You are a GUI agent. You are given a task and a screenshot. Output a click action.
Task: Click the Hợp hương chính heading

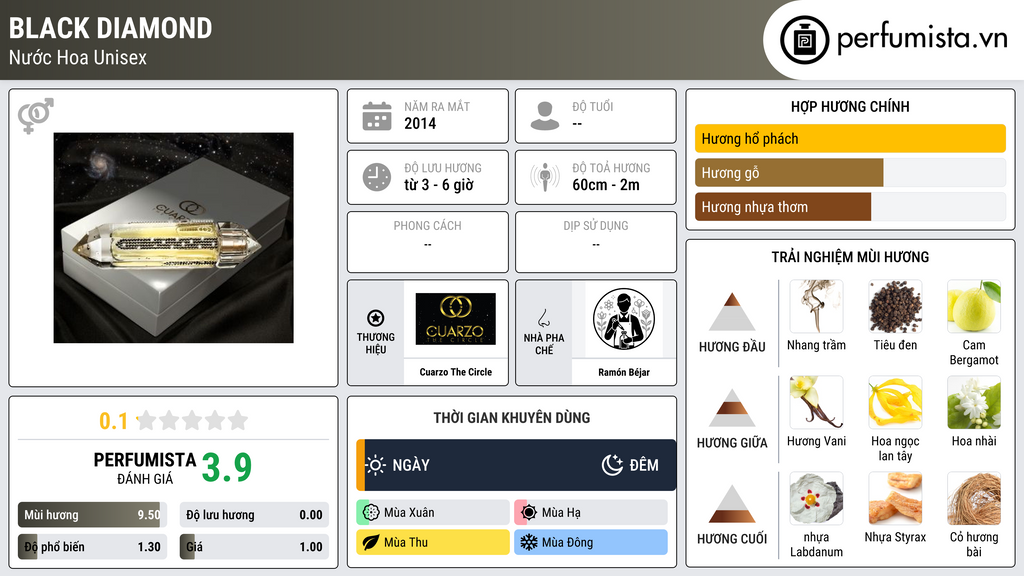tap(850, 106)
